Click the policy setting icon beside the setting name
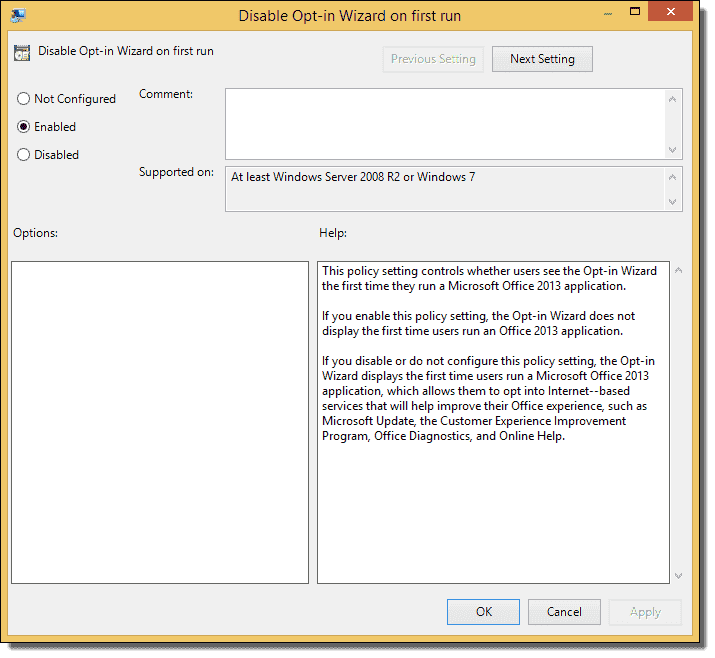 click(x=22, y=53)
